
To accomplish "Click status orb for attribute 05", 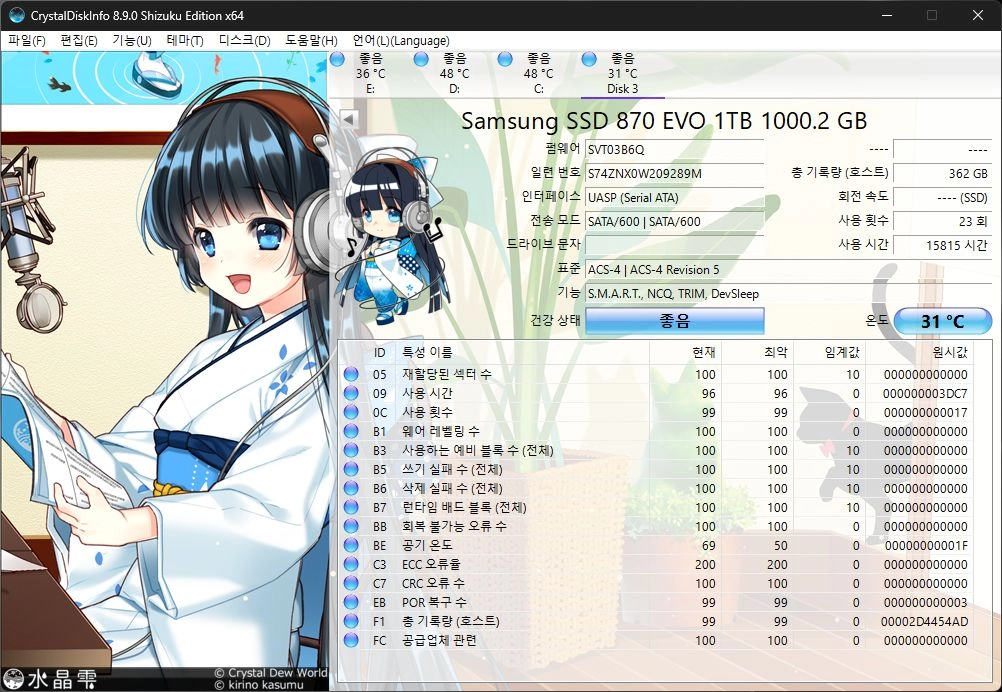I will tap(351, 374).
